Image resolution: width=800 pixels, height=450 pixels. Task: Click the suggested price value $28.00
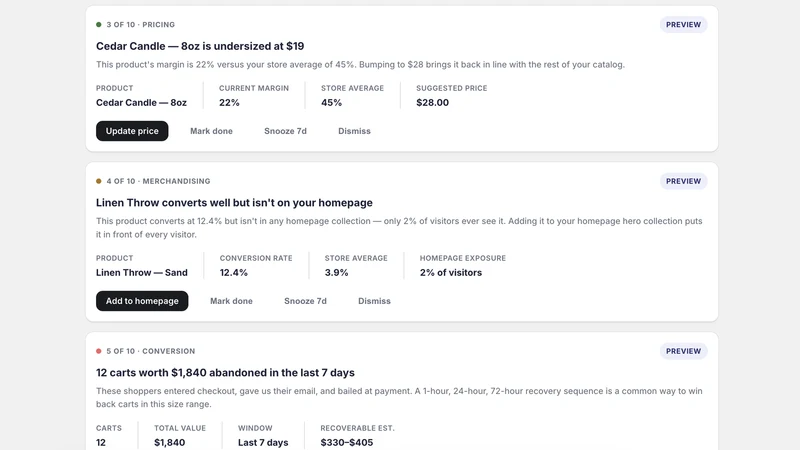432,103
